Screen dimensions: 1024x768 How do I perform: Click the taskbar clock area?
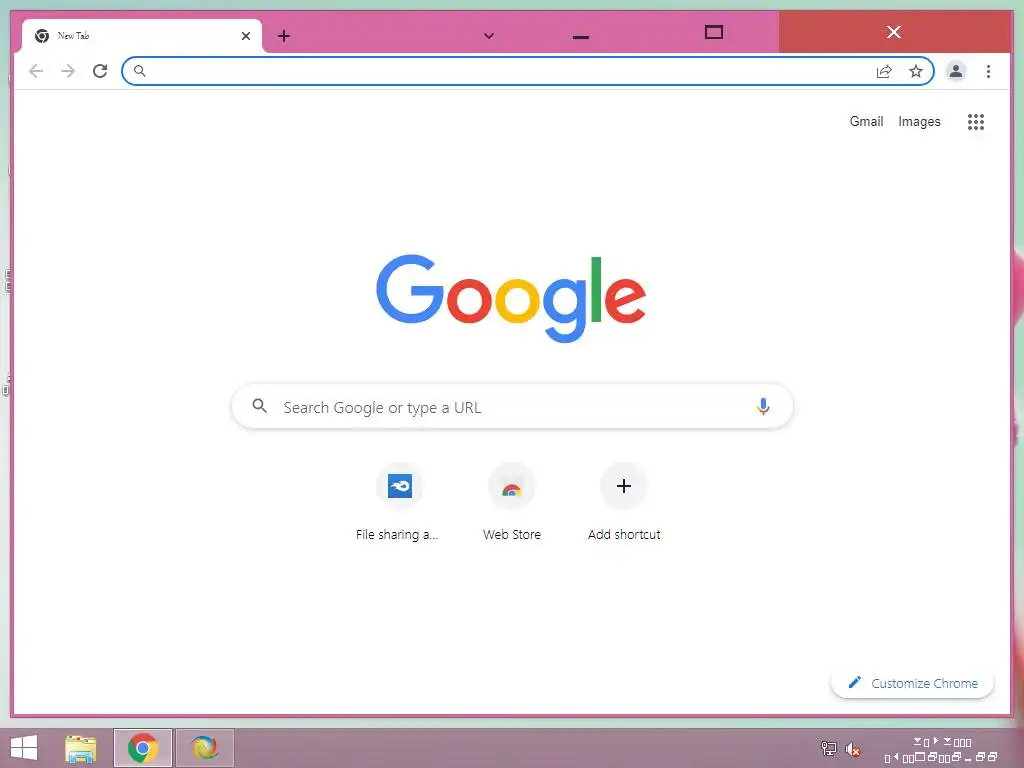pos(941,750)
